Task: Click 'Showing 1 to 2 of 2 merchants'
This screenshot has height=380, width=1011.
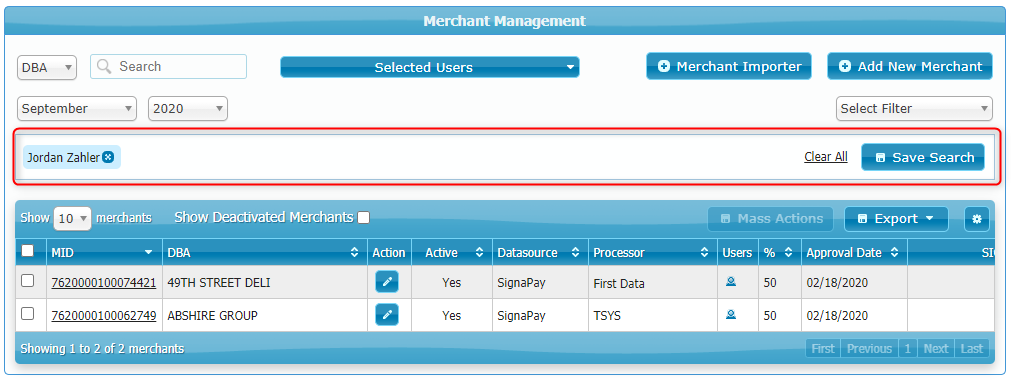Action: (x=102, y=349)
